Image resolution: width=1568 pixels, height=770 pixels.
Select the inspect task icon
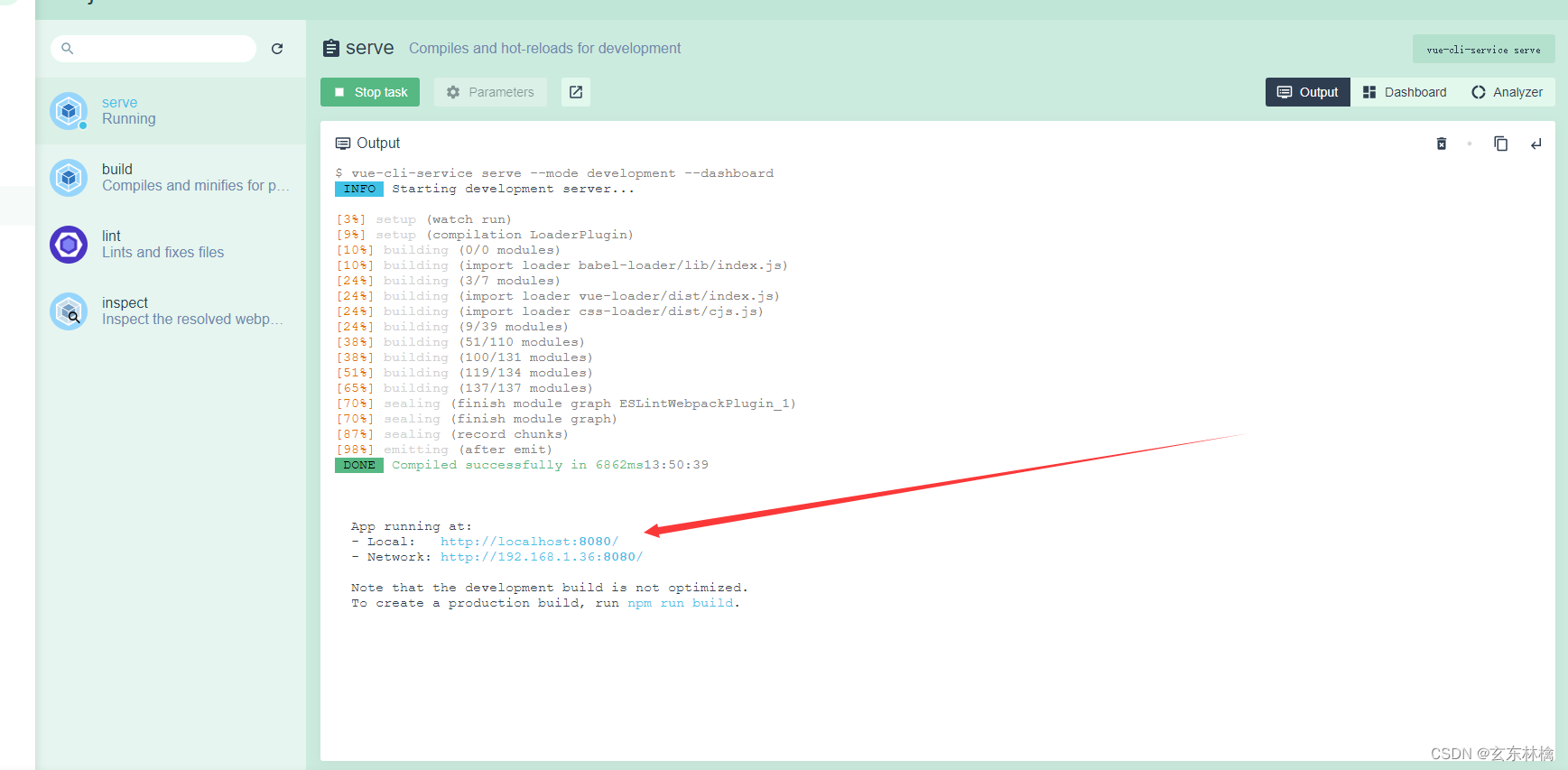(69, 311)
